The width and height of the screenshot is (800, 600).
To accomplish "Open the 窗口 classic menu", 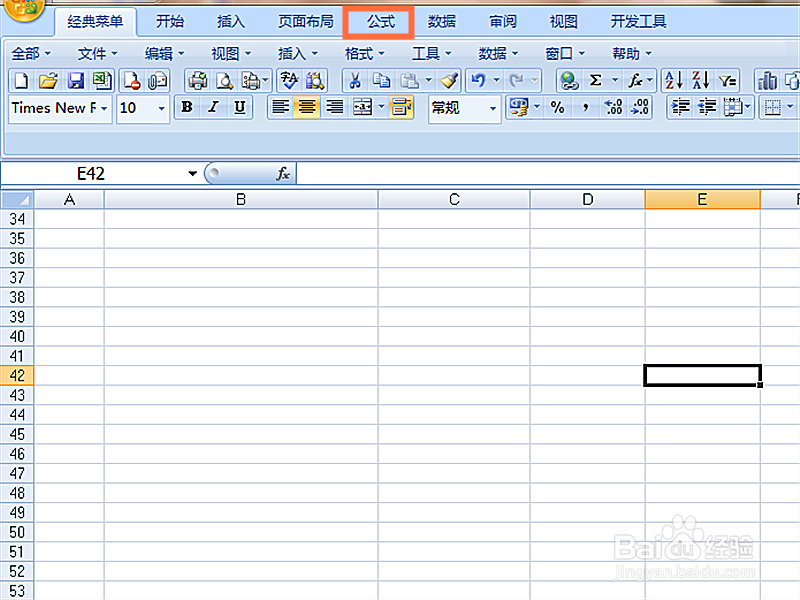I will (565, 54).
